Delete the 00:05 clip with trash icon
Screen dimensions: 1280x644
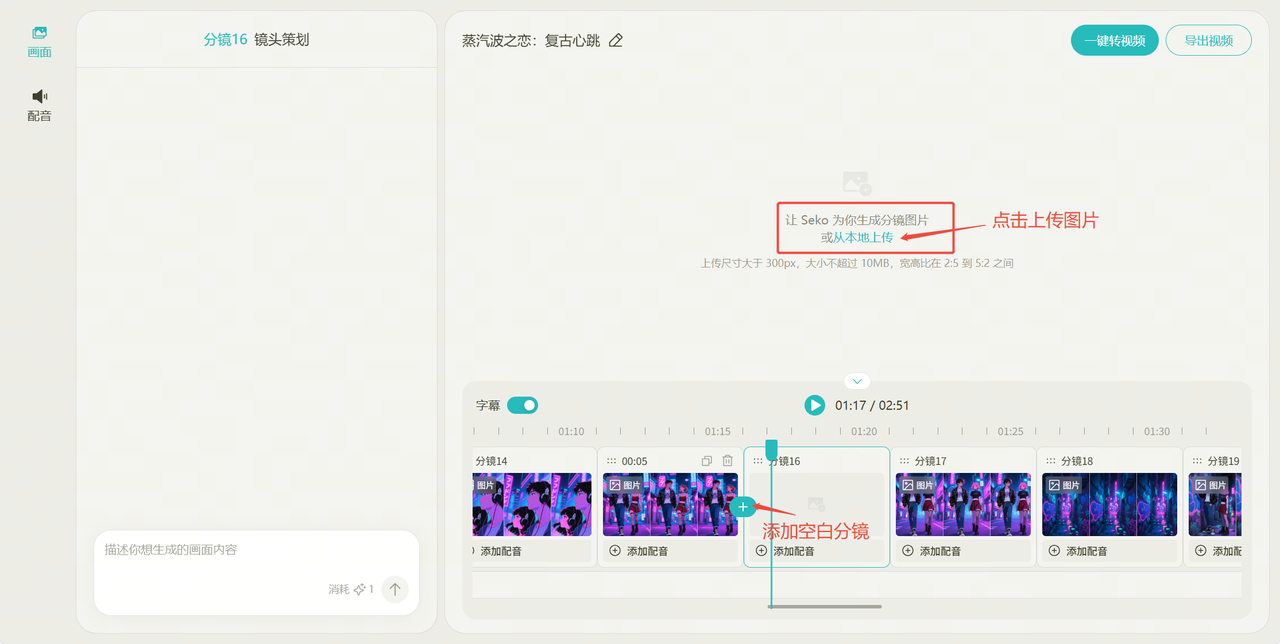[x=727, y=461]
